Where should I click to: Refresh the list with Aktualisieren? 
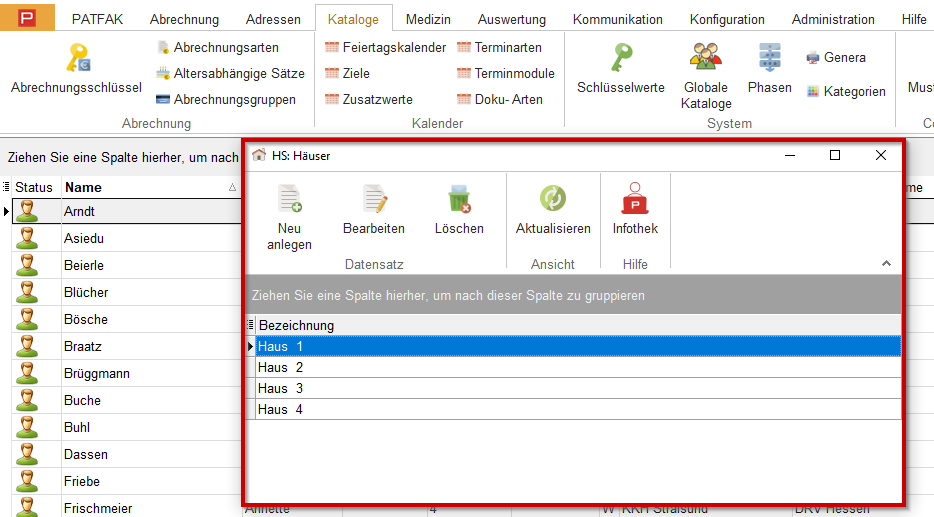(553, 199)
